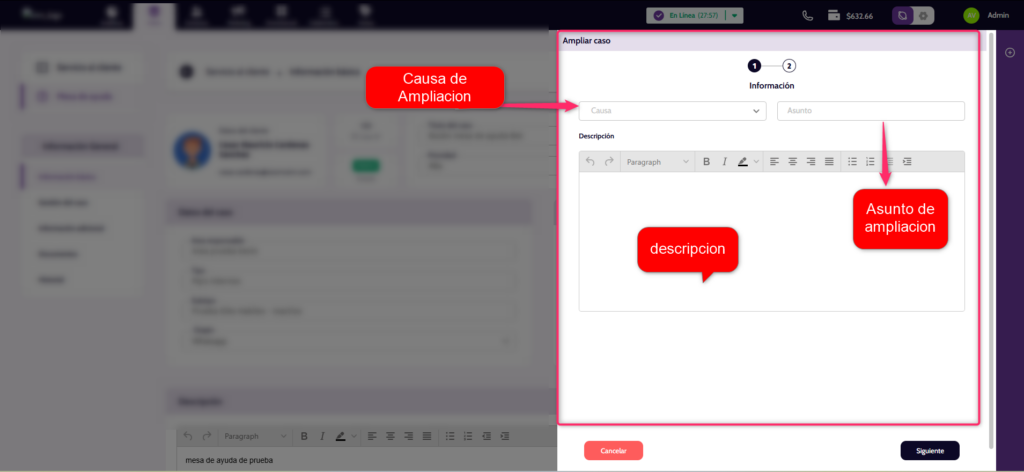The image size is (1024, 472).
Task: Open the Causa dropdown
Action: 673,111
